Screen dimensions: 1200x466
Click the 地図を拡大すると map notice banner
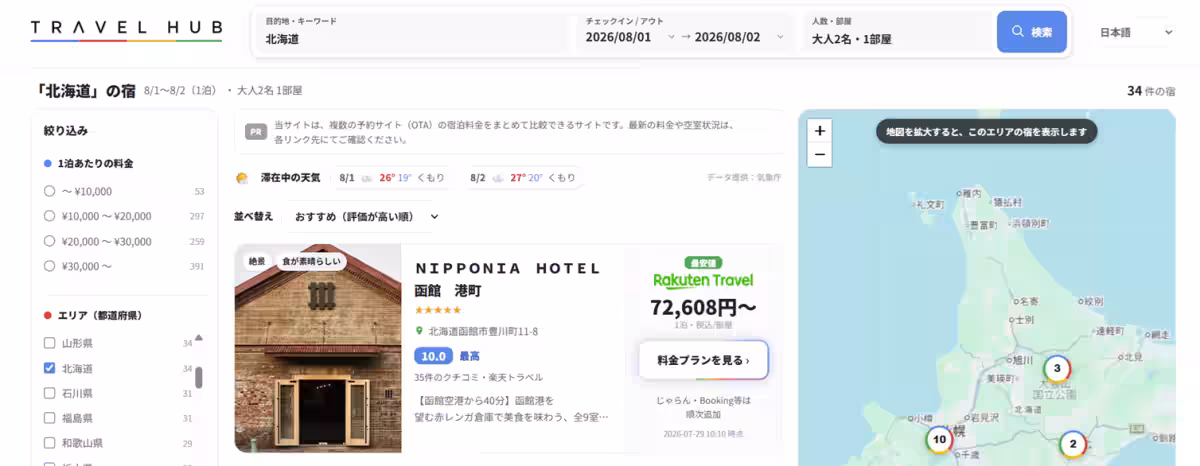coord(987,132)
